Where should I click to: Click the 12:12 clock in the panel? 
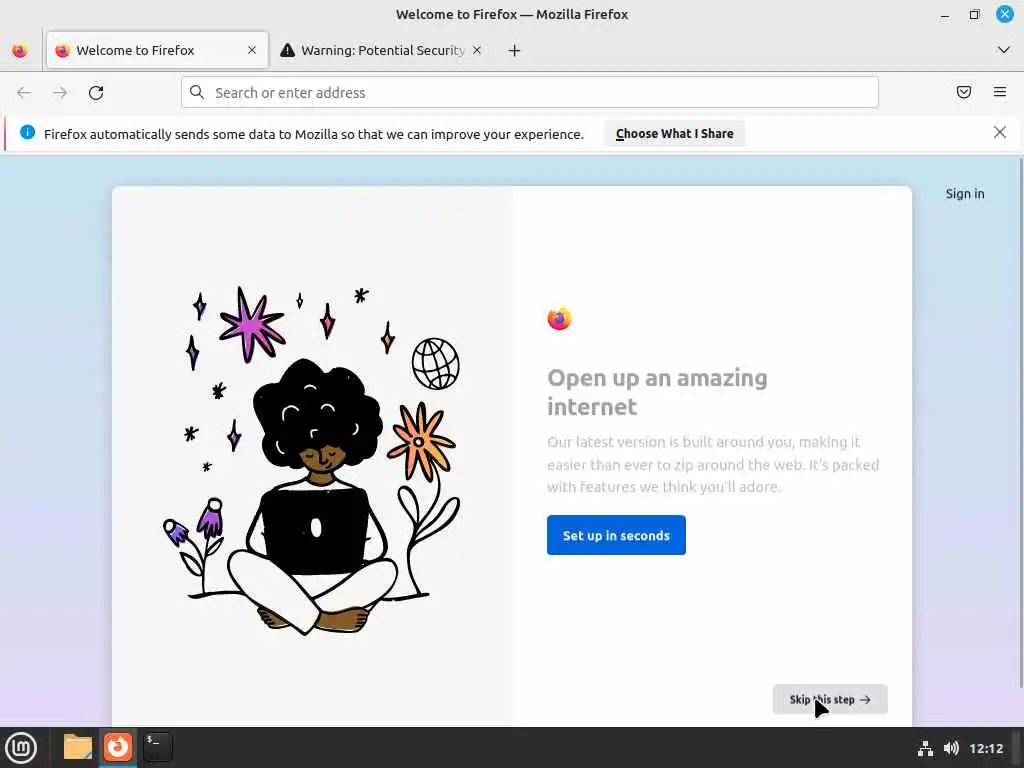(x=986, y=748)
